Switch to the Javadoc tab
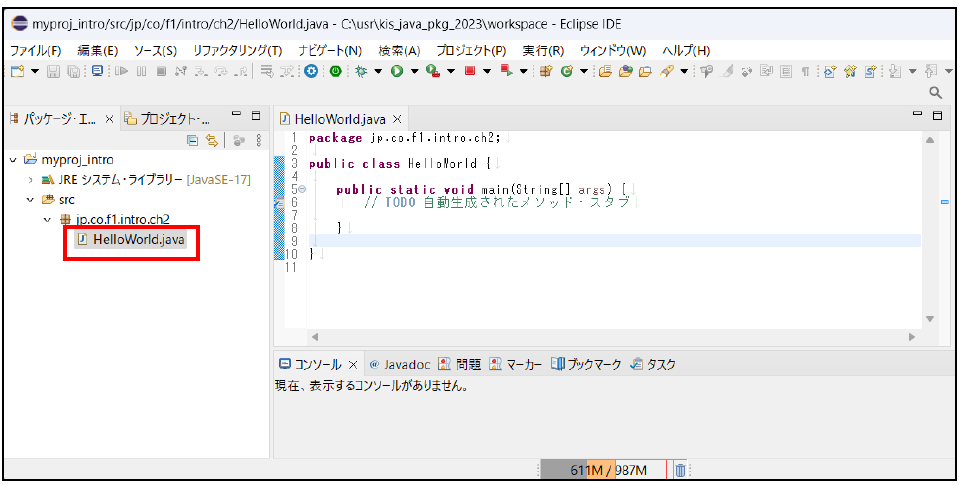Screen dimensions: 962x486 [x=400, y=364]
